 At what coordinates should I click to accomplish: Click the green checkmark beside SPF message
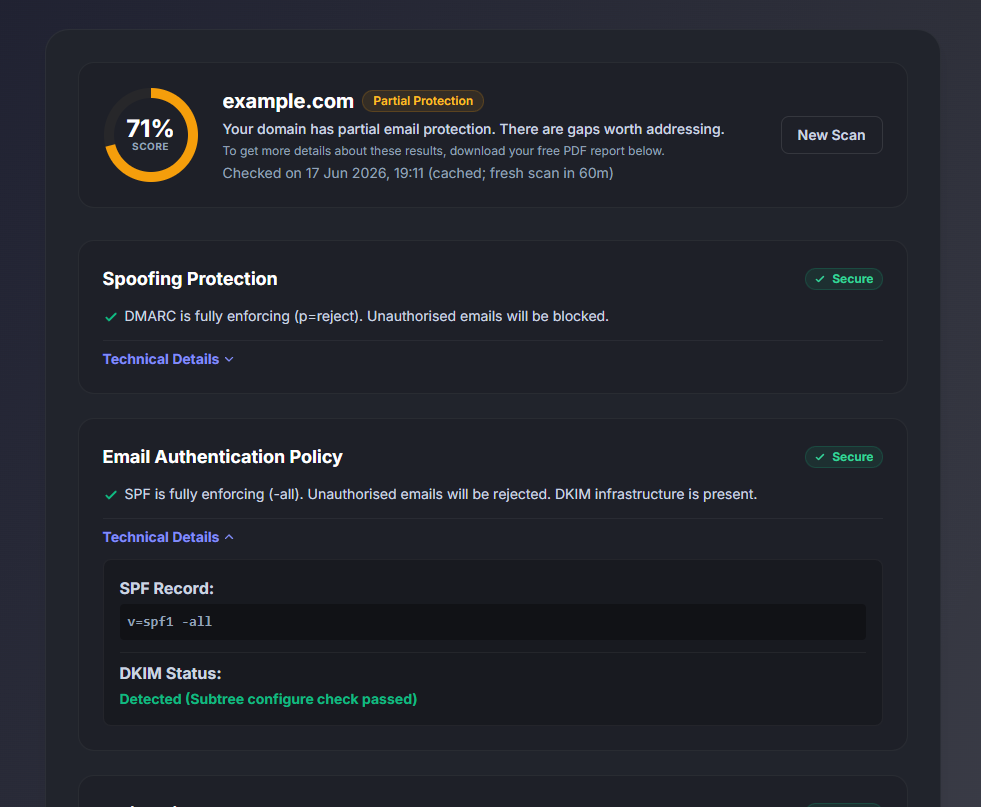tap(111, 495)
